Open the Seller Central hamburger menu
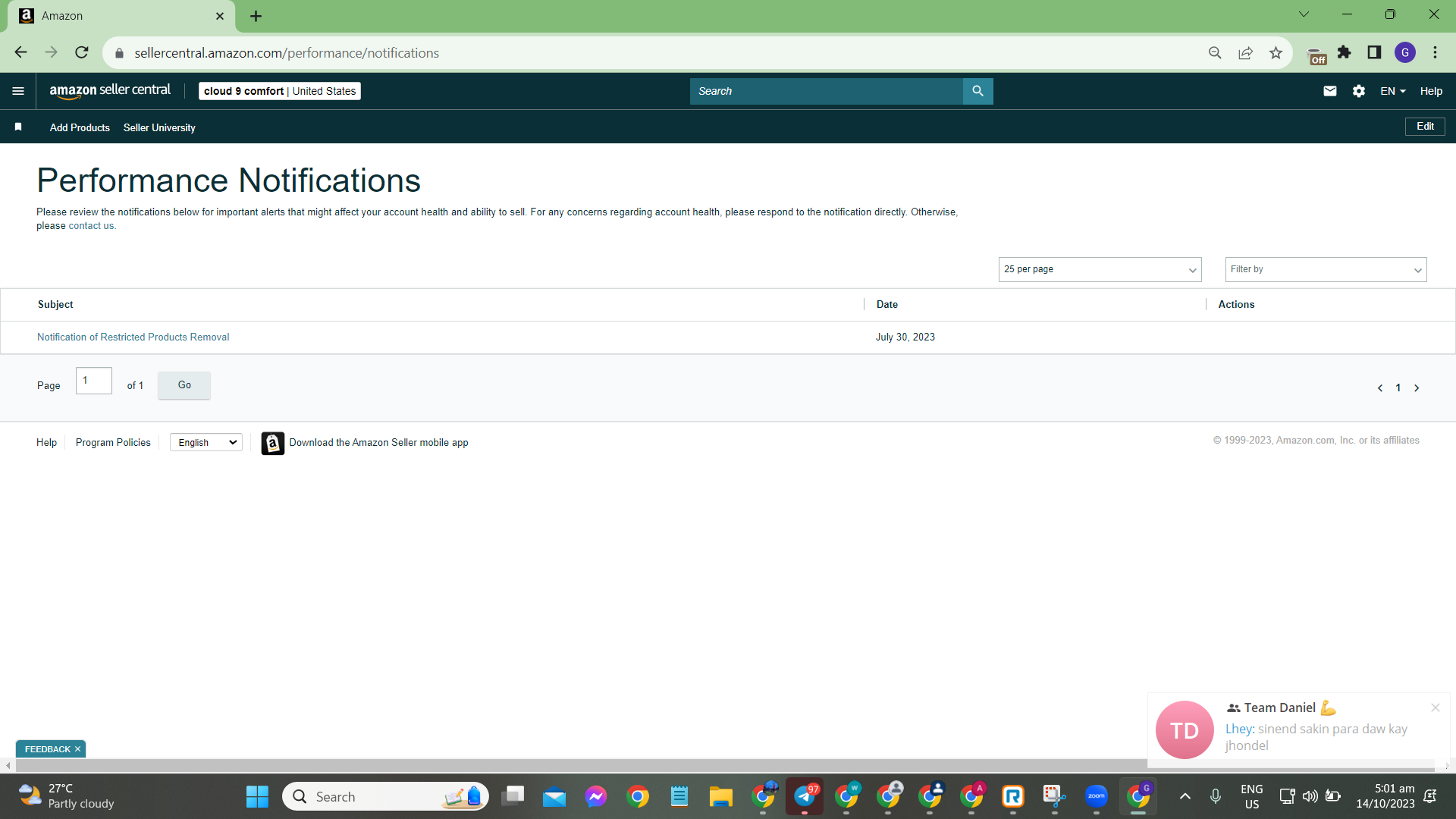 (x=18, y=91)
